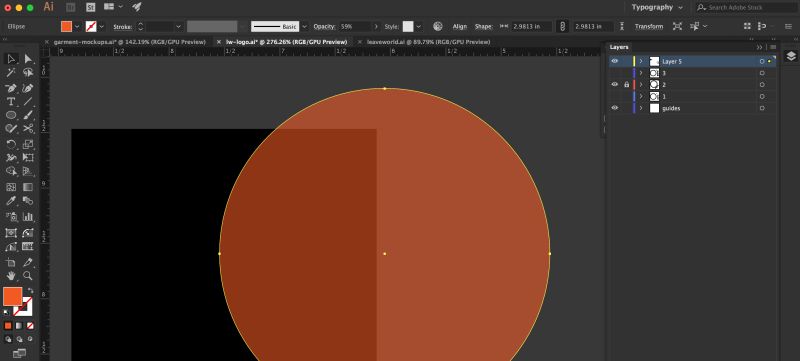Click fill color swatch in control bar
The width and height of the screenshot is (800, 361).
(67, 27)
